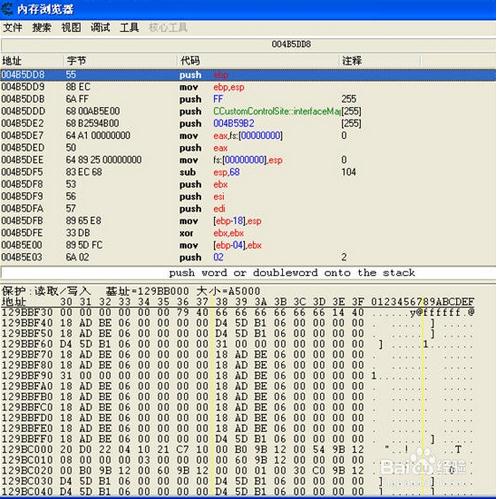Click hex dump row 129BC020
This screenshot has height=499, width=497.
click(238, 471)
